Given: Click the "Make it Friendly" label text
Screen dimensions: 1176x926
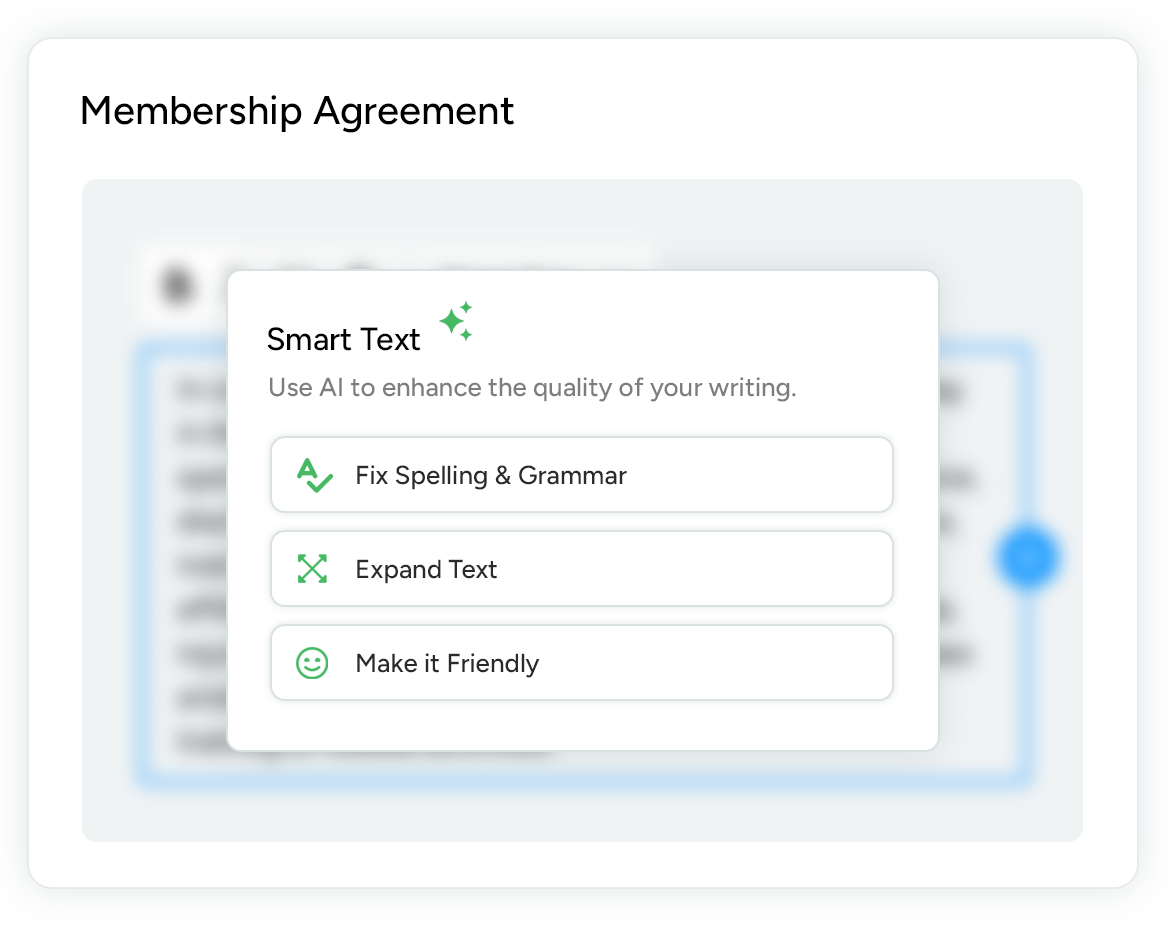Looking at the screenshot, I should coord(447,663).
